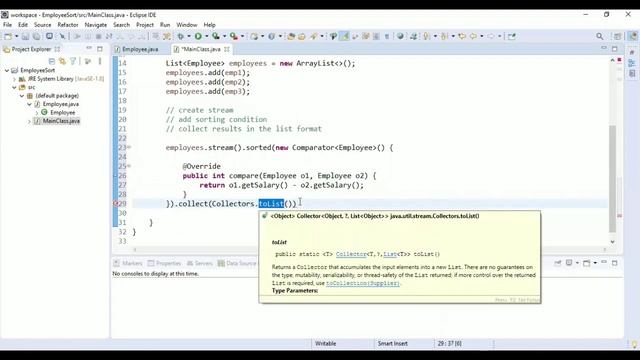Click the Search flashlight toolbar icon
The height and width of the screenshot is (360, 640).
coord(314,36)
